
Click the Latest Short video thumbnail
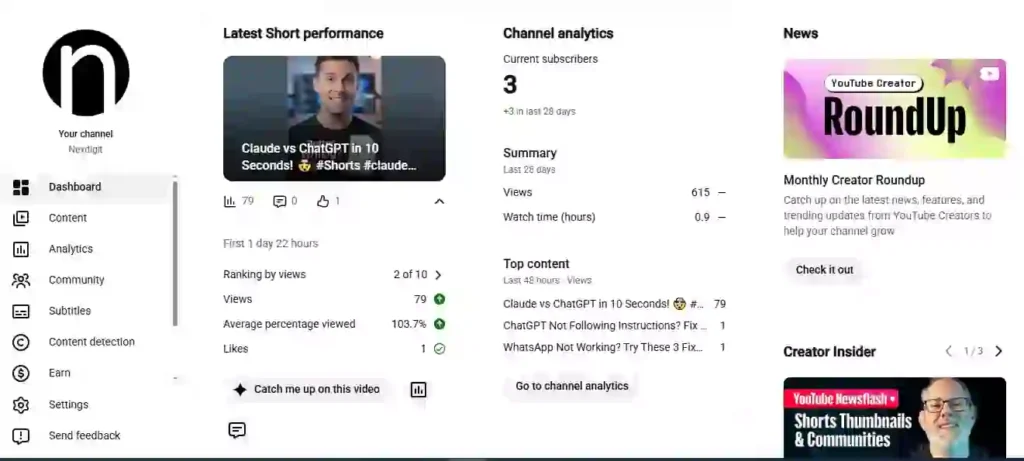click(x=334, y=118)
